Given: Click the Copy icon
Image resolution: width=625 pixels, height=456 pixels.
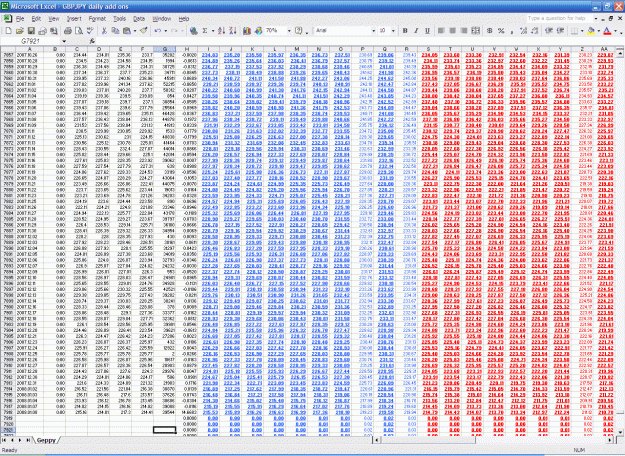Looking at the screenshot, I should pyautogui.click(x=116, y=31).
